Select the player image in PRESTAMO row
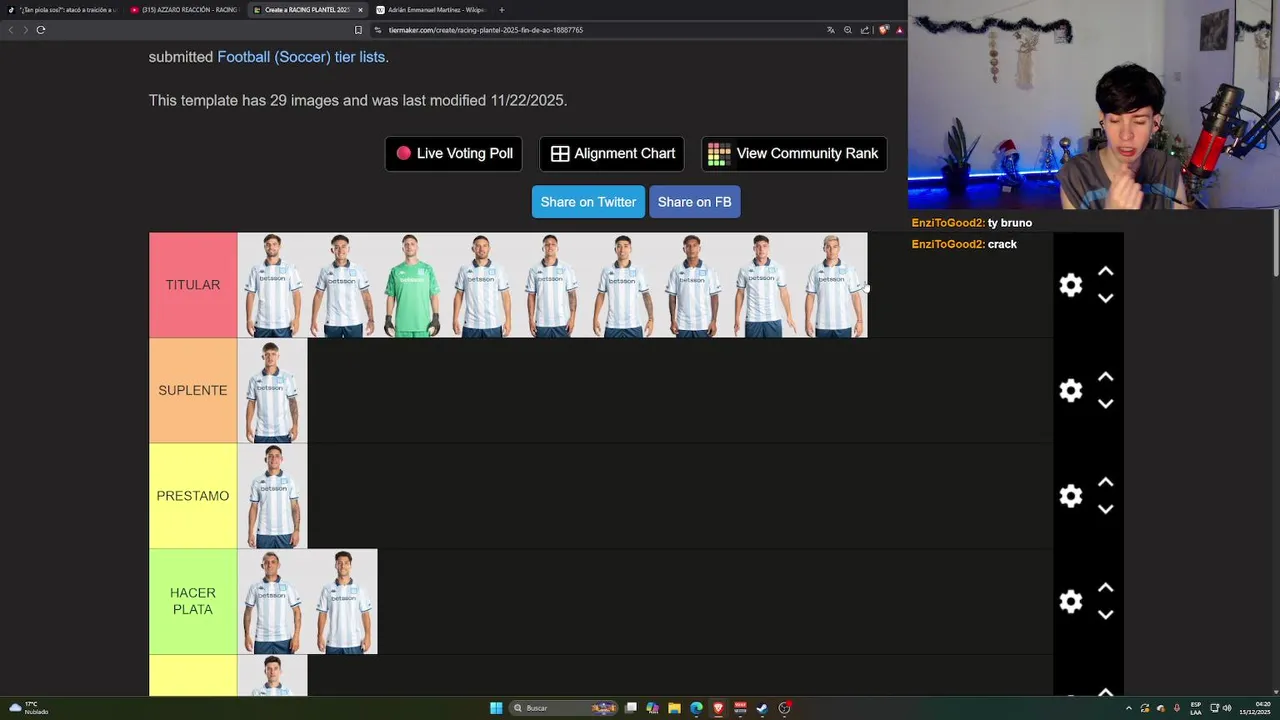Screen dimensions: 1280x720 (272, 496)
